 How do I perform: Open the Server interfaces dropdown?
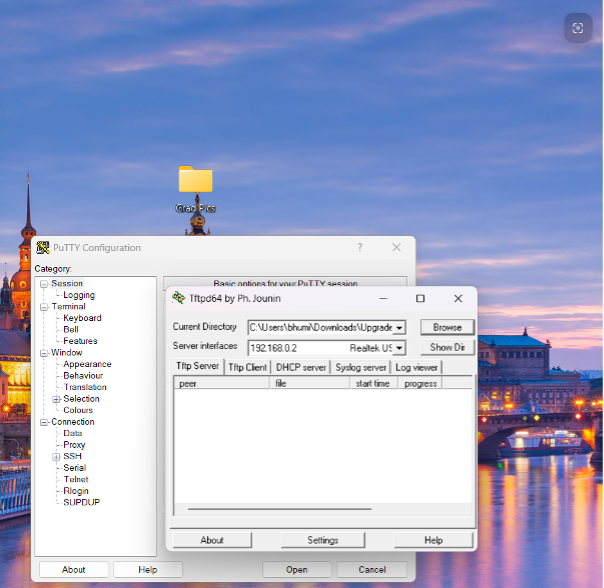pyautogui.click(x=400, y=348)
